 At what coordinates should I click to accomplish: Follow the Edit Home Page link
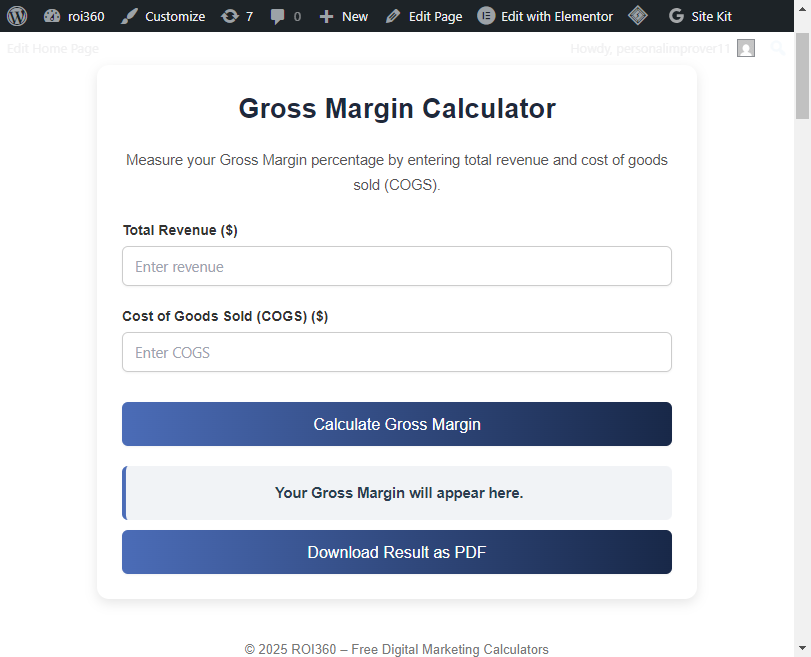(x=53, y=48)
